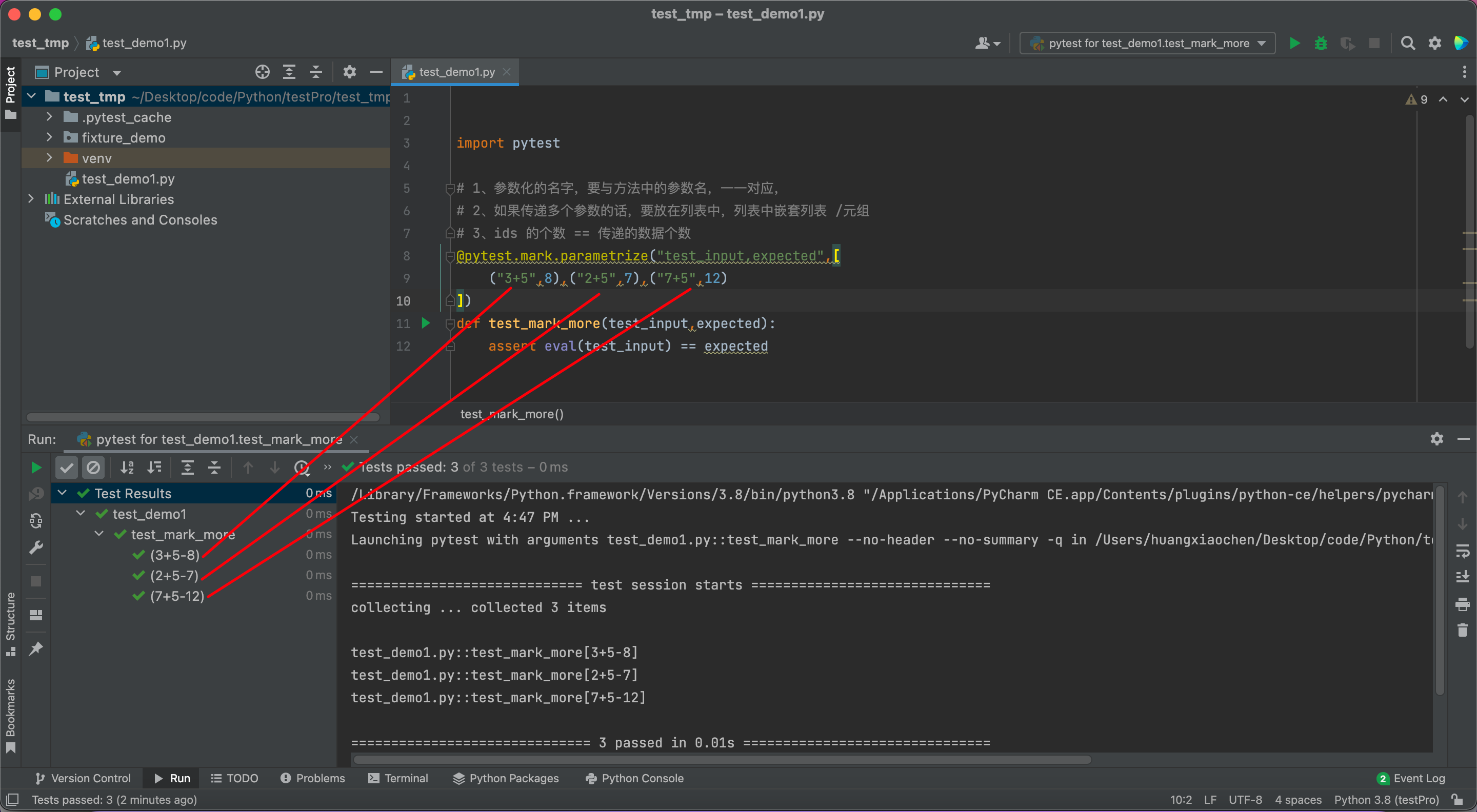Open the 4 spaces indent settings

[x=1298, y=799]
